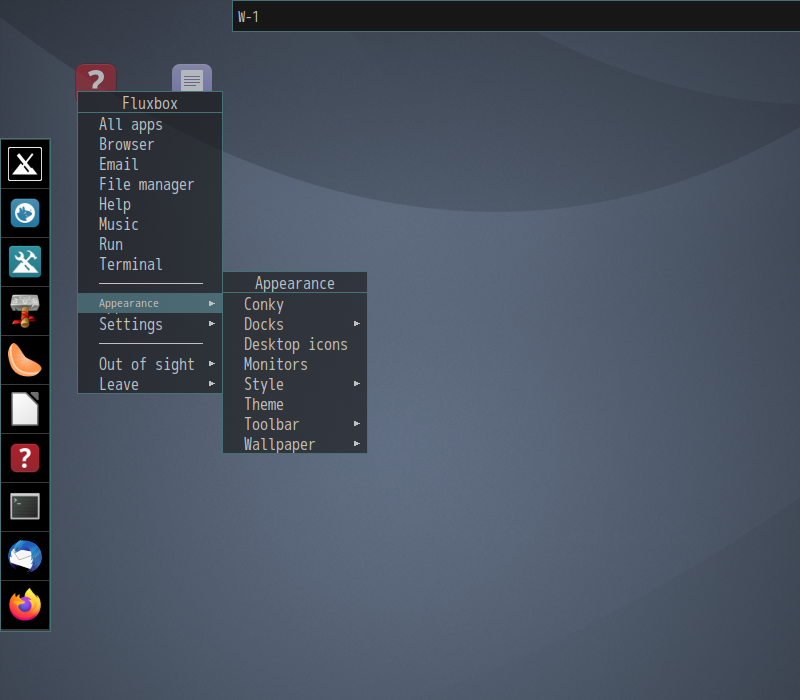
Task: Open the purple text document desktop icon
Action: (192, 78)
